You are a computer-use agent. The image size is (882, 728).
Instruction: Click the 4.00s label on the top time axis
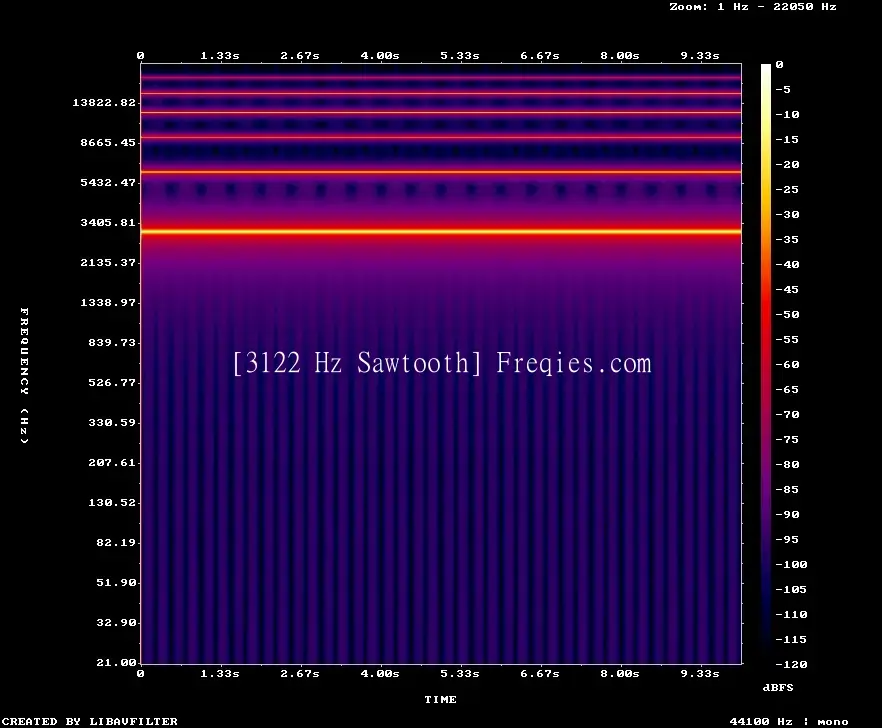pyautogui.click(x=380, y=56)
